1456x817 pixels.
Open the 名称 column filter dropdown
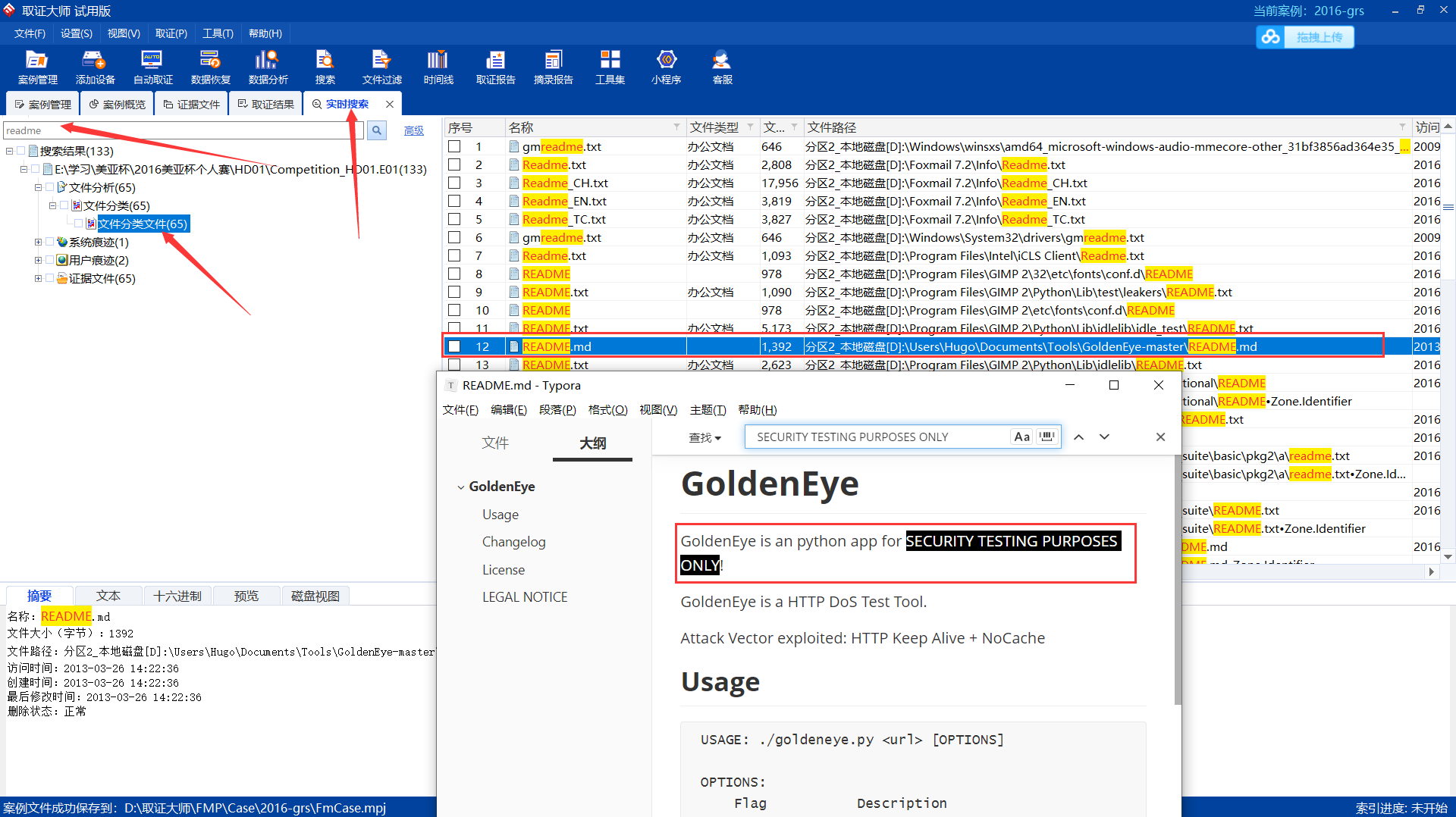point(676,127)
